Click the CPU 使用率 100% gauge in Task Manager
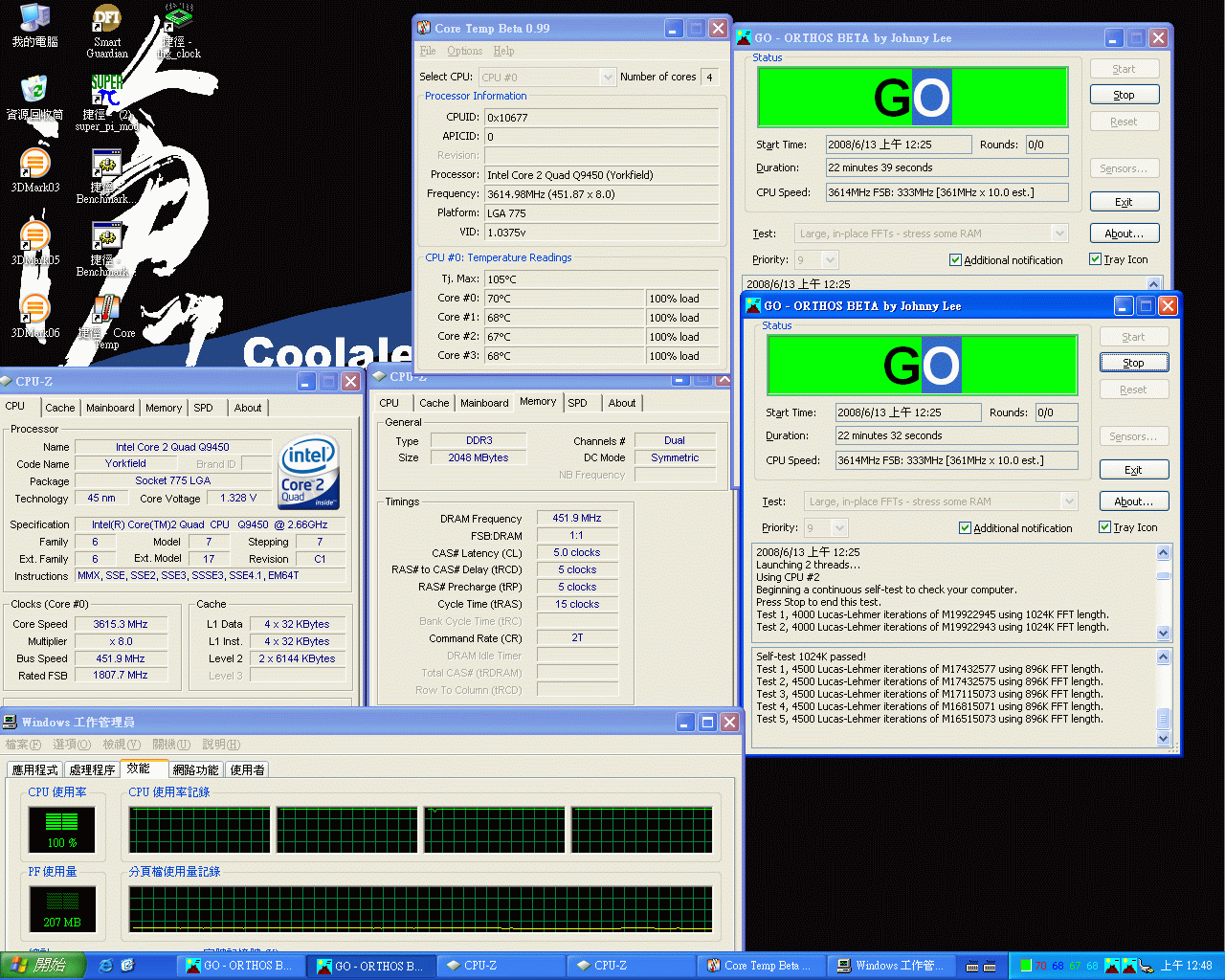 pos(62,829)
